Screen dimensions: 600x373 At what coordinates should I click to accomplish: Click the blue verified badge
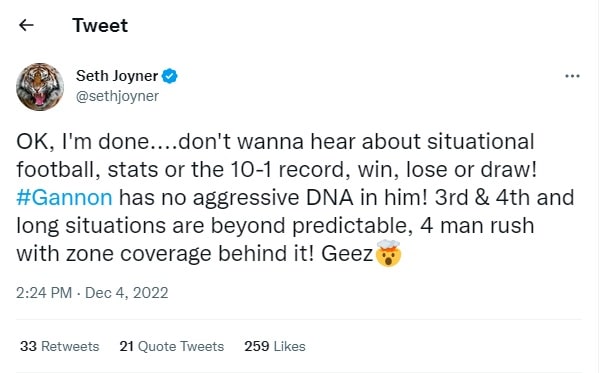pyautogui.click(x=170, y=76)
